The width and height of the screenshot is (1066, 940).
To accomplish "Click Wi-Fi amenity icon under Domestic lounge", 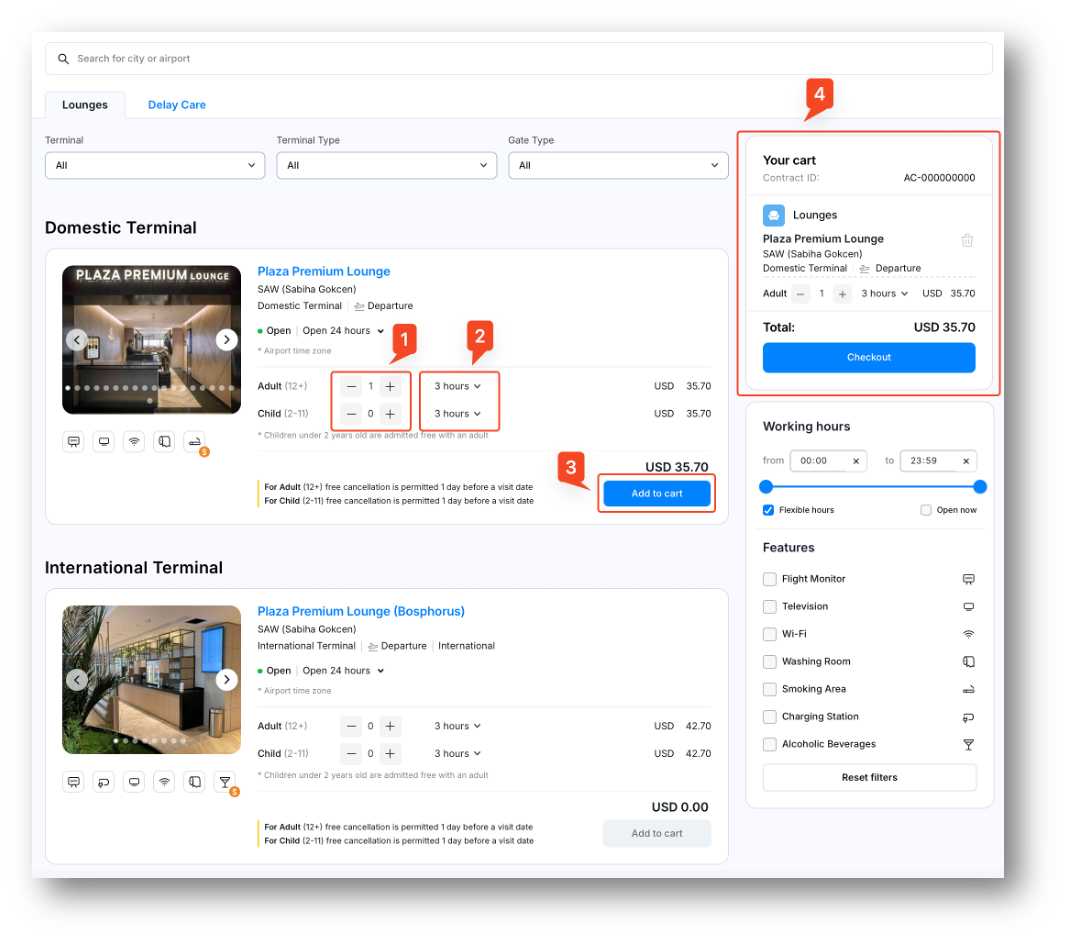I will coord(134,442).
